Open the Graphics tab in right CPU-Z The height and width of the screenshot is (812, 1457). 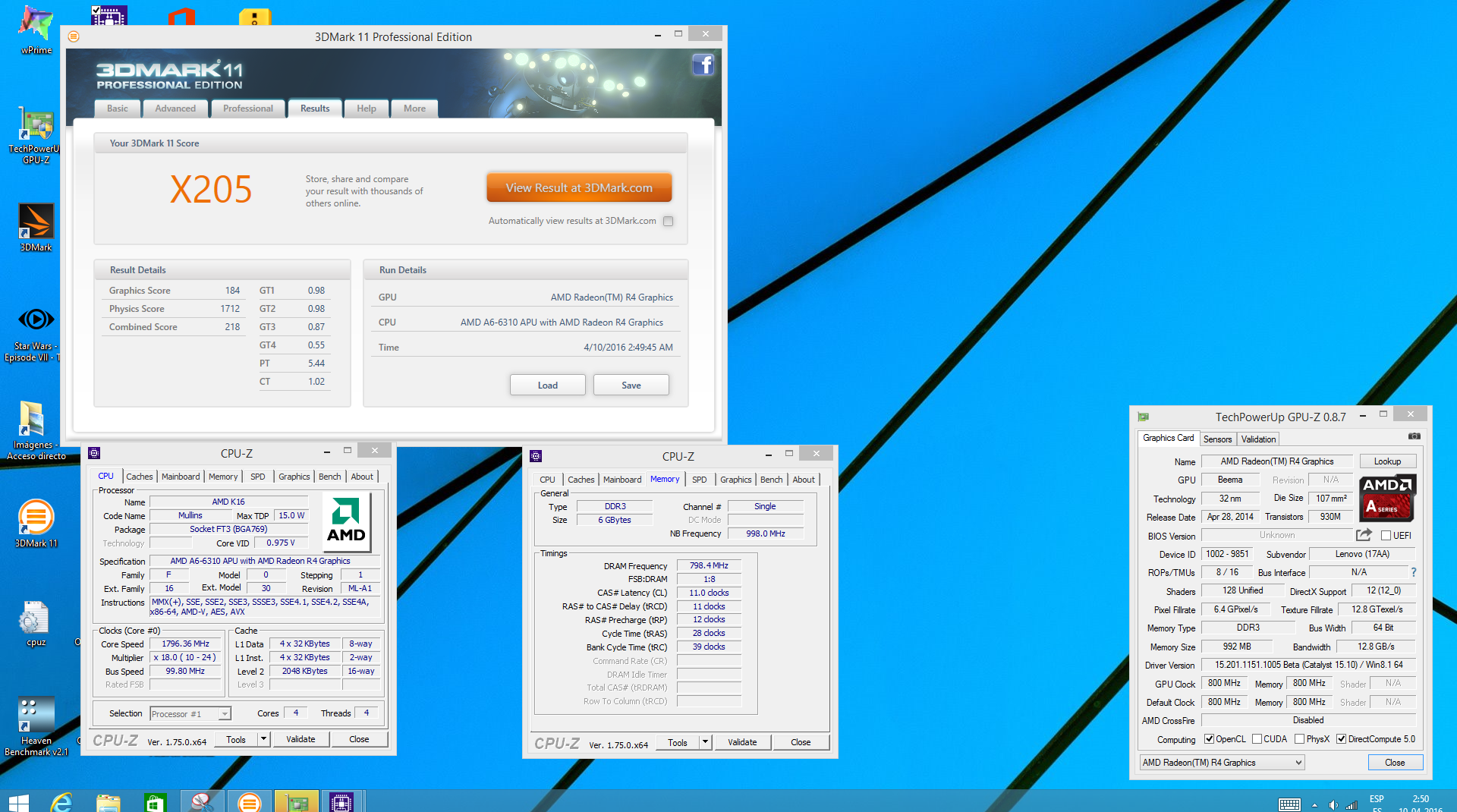736,480
